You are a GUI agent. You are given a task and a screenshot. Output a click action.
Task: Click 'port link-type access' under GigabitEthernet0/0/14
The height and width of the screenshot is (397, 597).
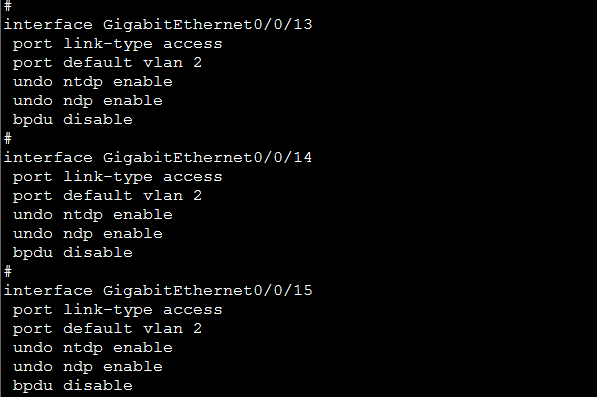click(x=118, y=177)
